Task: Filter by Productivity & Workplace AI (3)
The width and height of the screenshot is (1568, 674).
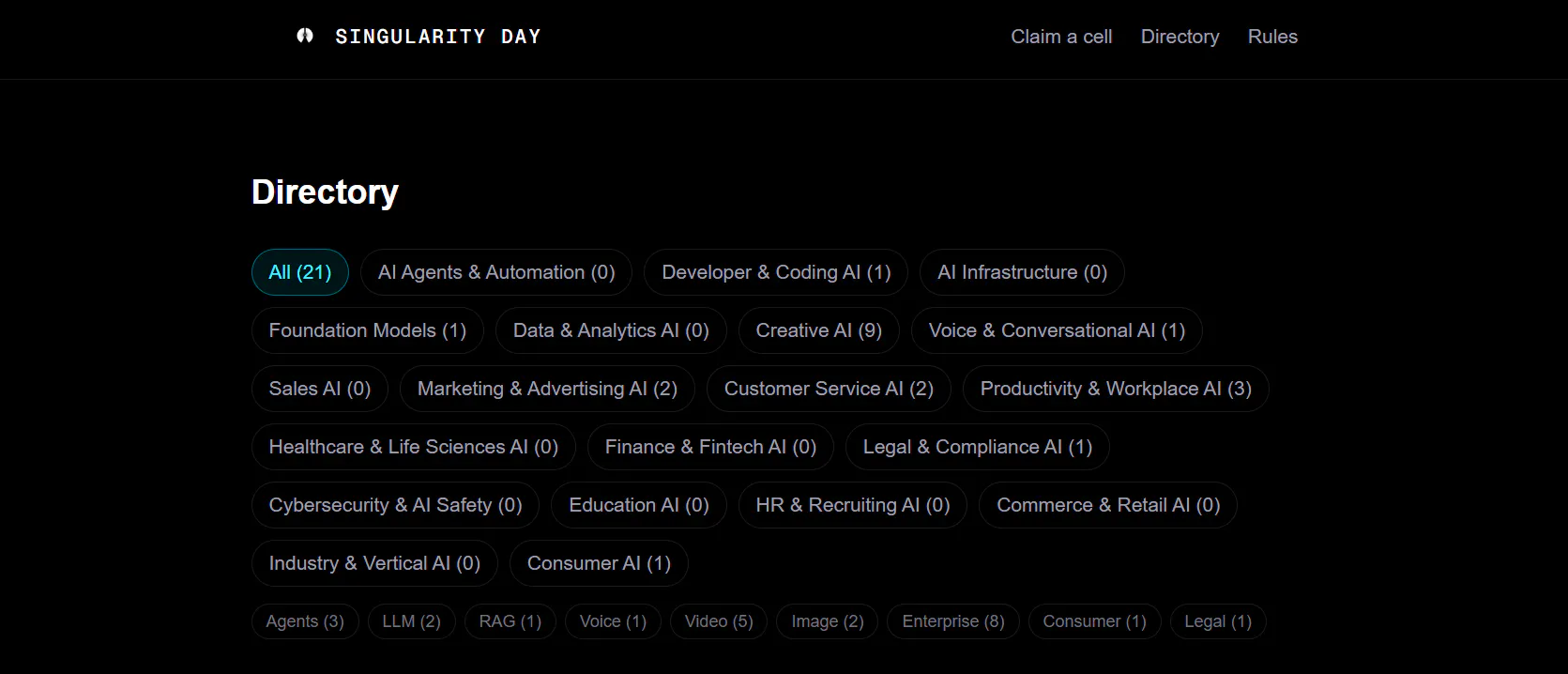Action: [x=1116, y=389]
